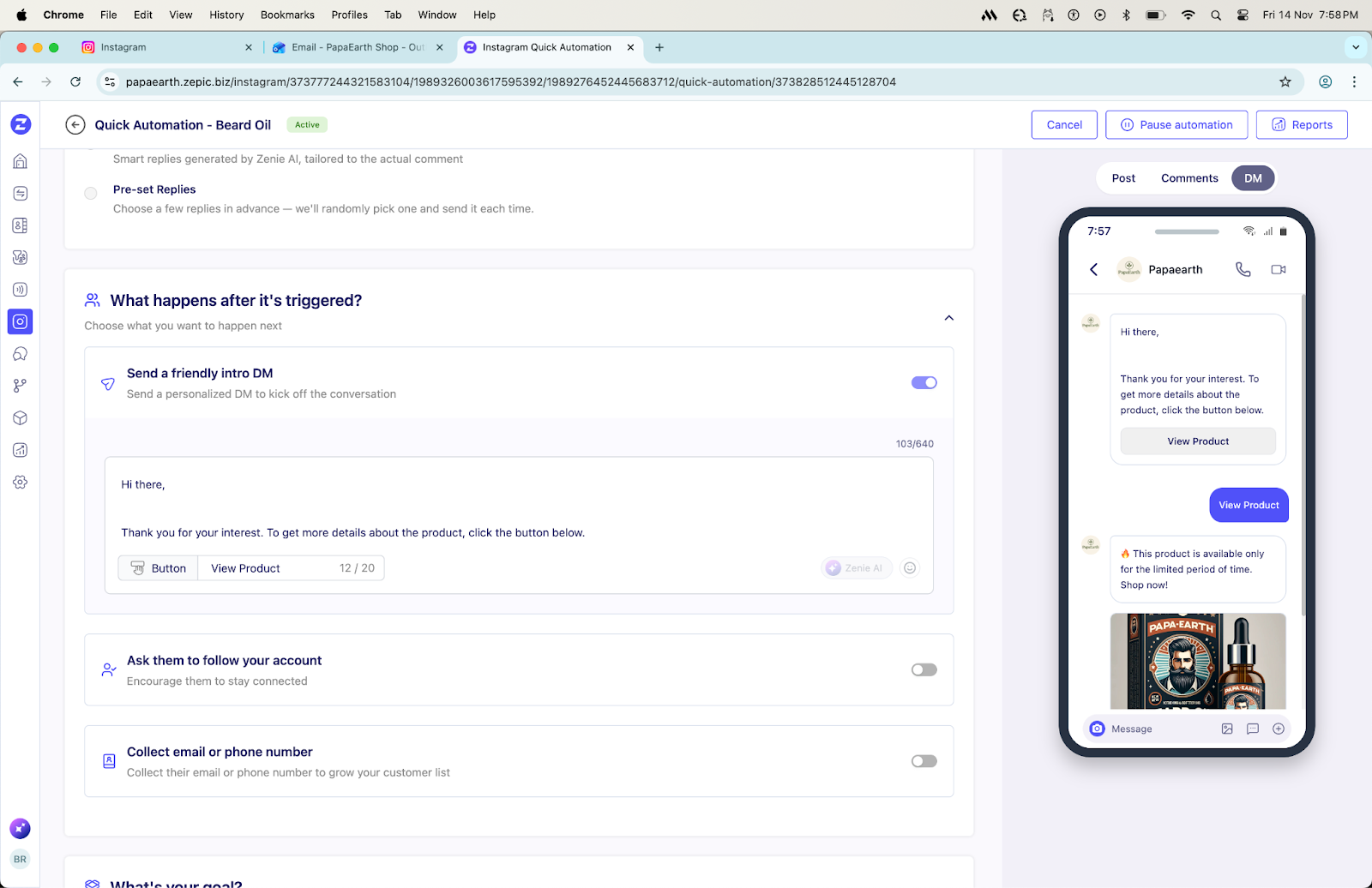1372x888 pixels.
Task: Open the analytics chart icon in the sidebar
Action: [21, 450]
